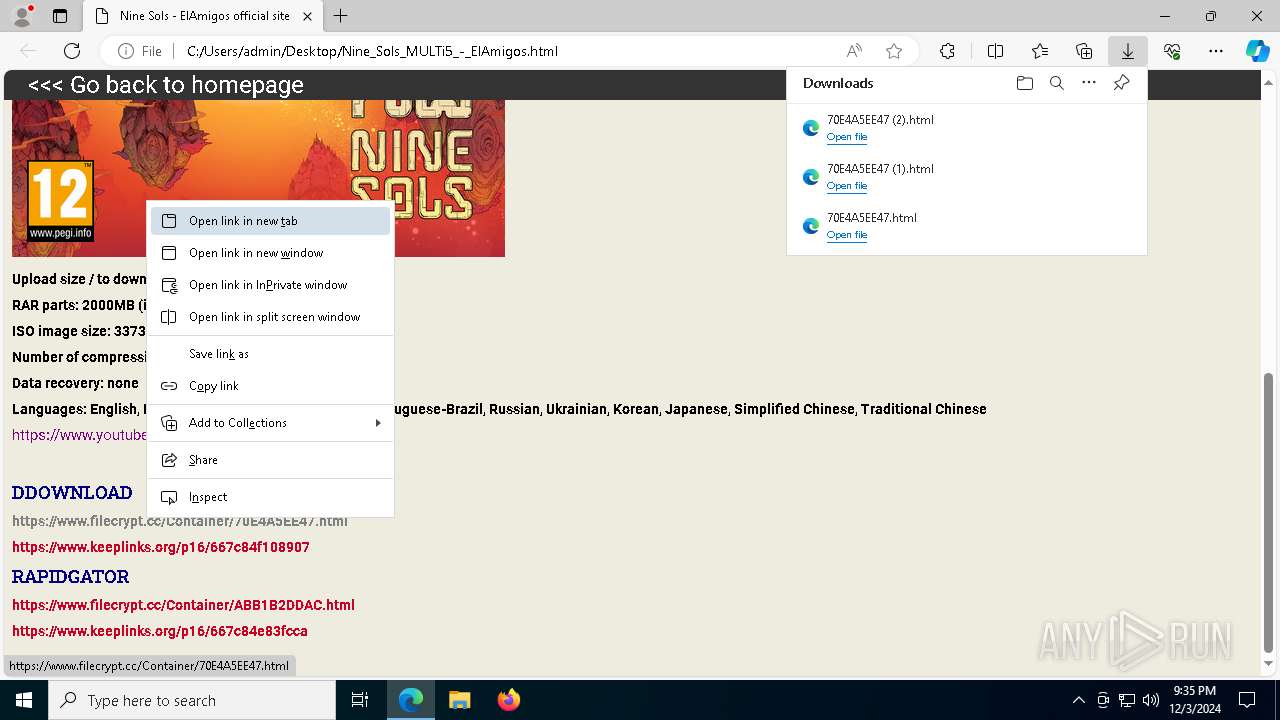Search downloads with magnifier icon
This screenshot has height=720, width=1280.
[1056, 83]
